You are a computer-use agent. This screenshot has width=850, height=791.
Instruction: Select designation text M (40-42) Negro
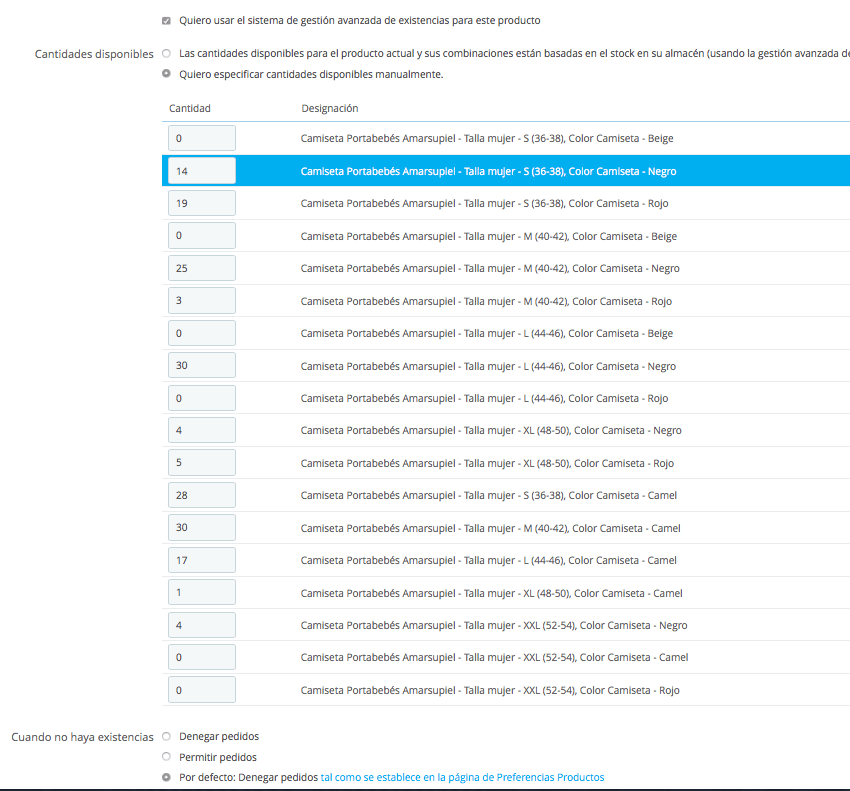click(x=490, y=268)
